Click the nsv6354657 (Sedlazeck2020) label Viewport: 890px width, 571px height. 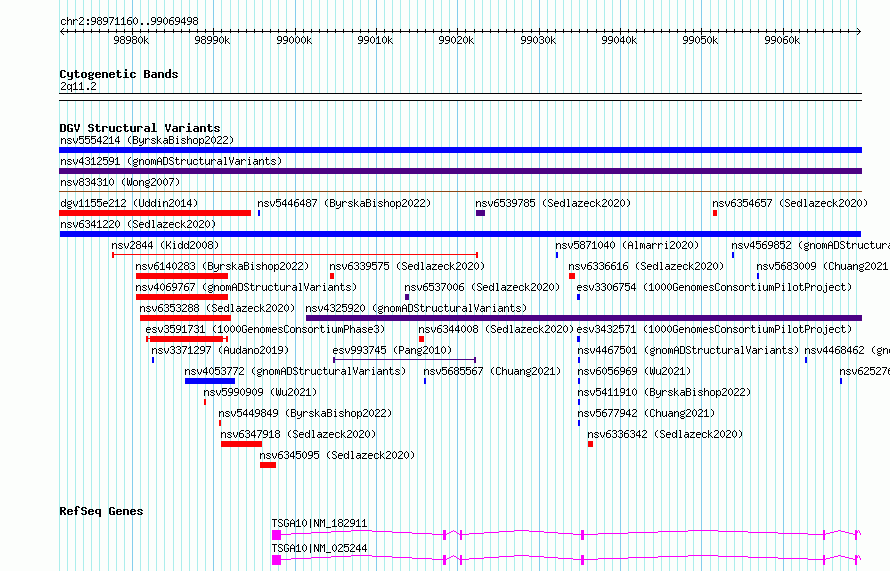coord(790,203)
